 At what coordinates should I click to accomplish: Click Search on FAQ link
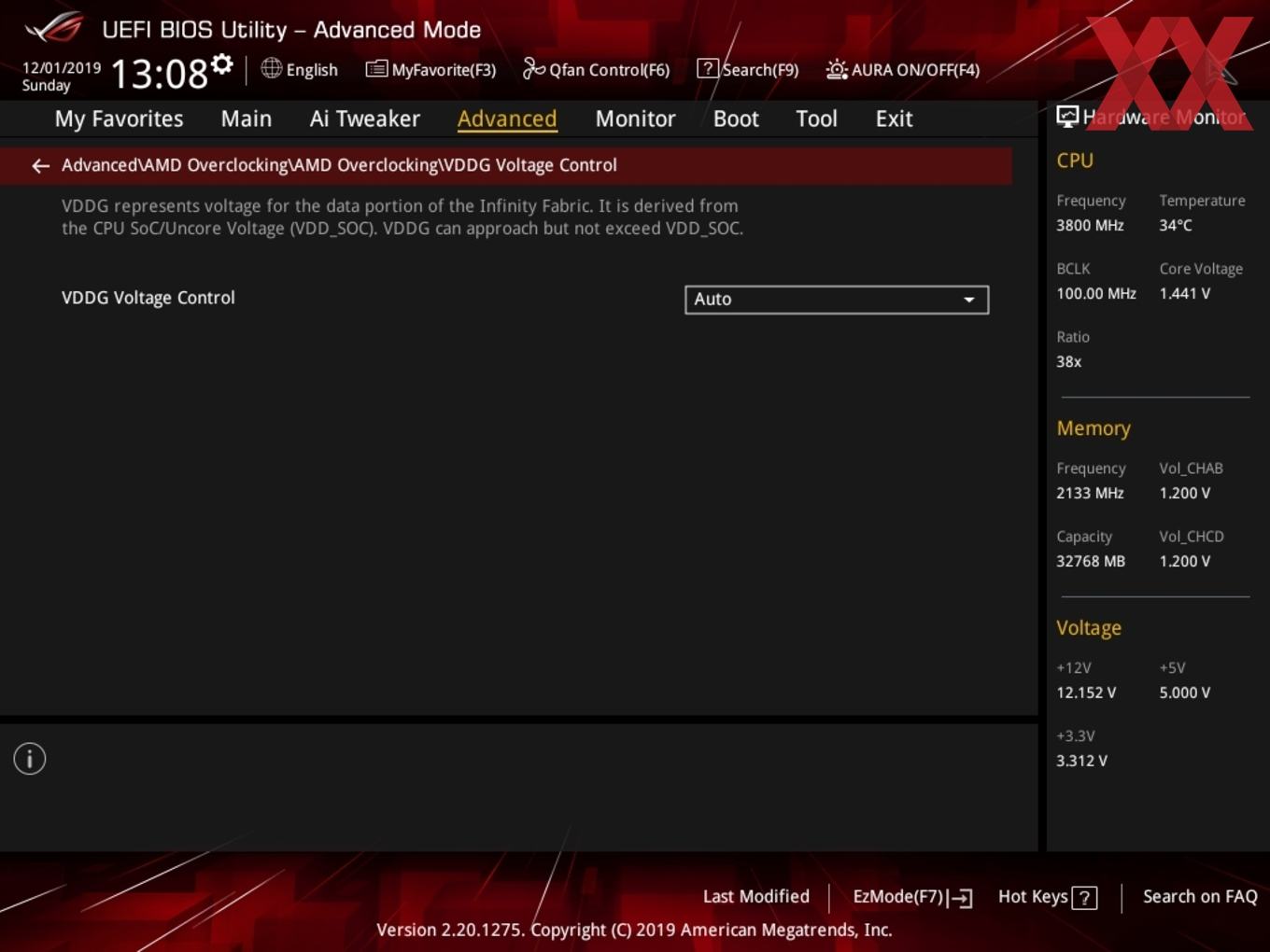coord(1200,896)
